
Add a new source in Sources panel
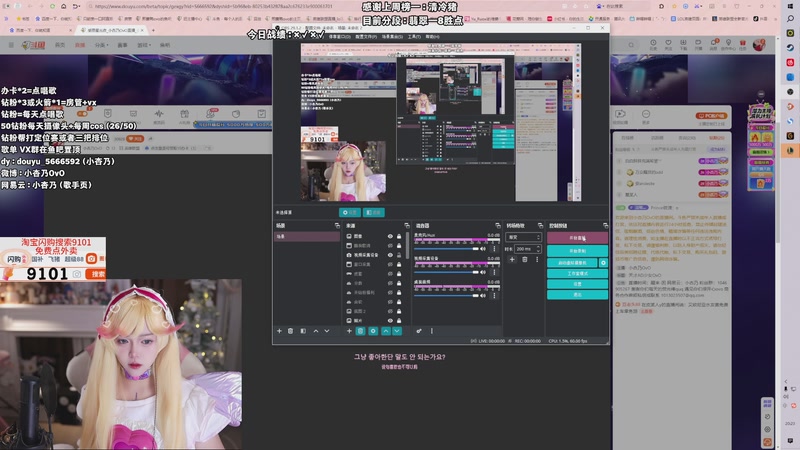[349, 331]
